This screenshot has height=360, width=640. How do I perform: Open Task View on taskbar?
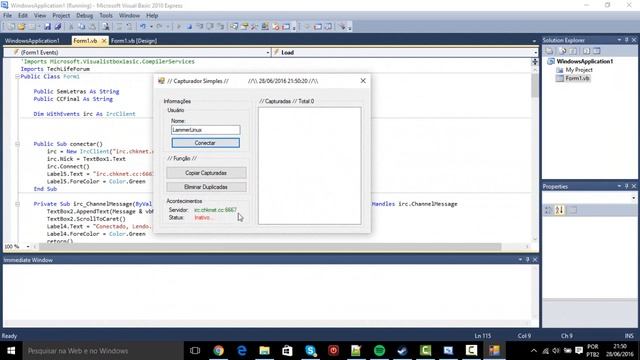coord(195,350)
